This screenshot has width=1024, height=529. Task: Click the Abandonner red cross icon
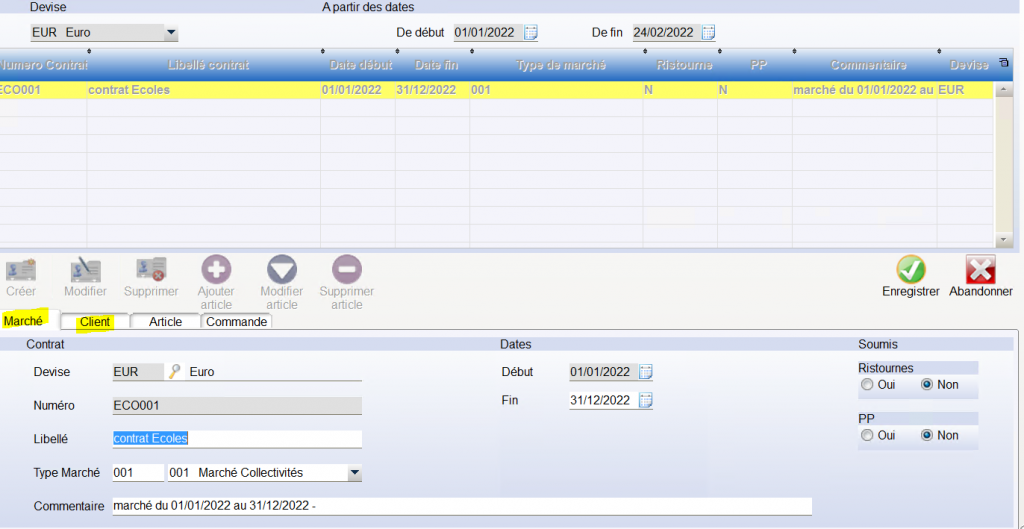pyautogui.click(x=980, y=270)
